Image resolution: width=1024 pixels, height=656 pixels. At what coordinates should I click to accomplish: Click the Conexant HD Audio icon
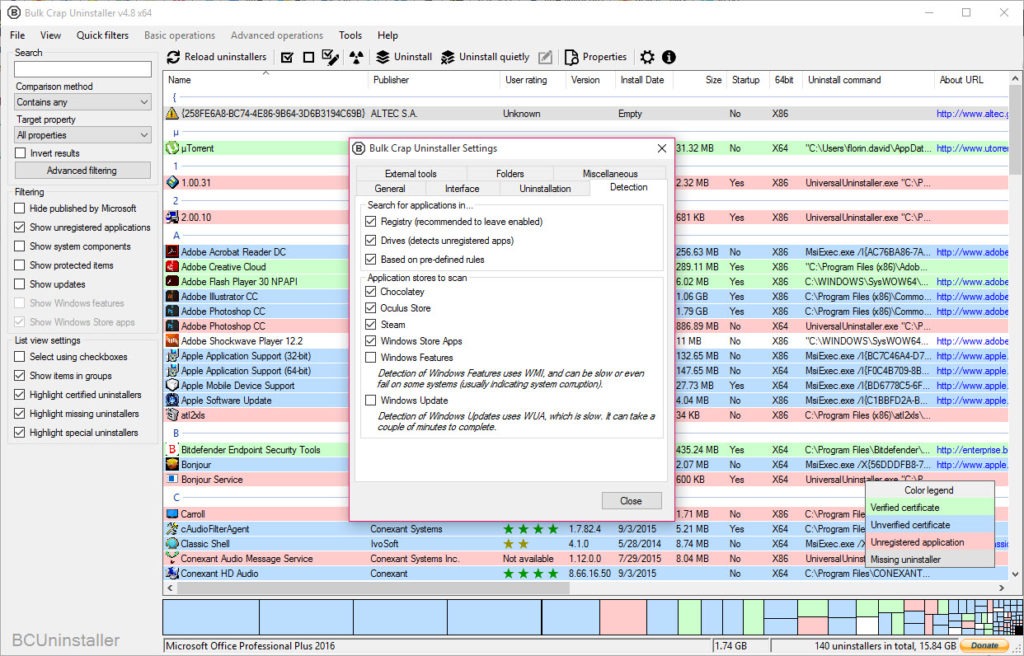coord(172,574)
